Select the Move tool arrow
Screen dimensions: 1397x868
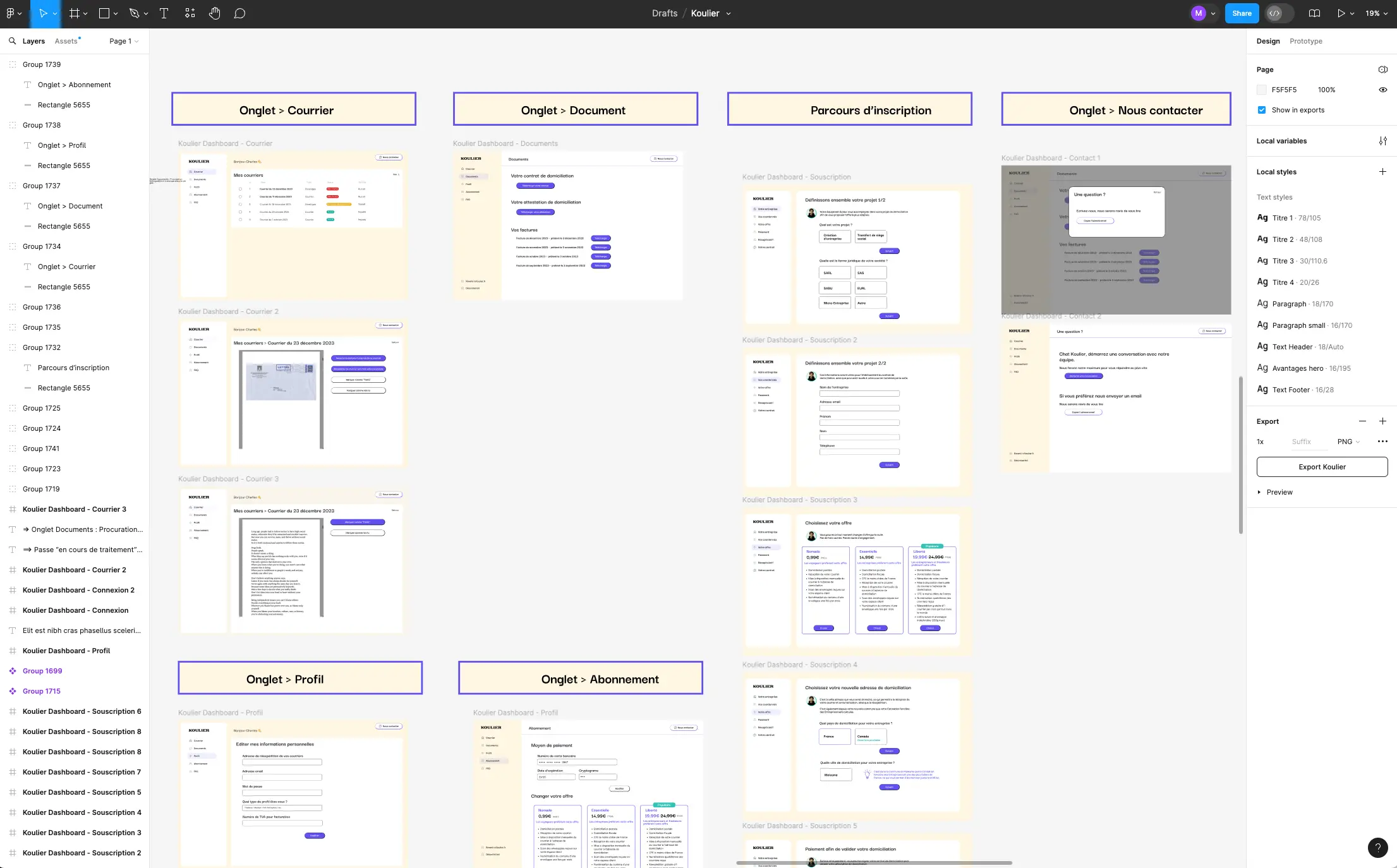point(43,13)
